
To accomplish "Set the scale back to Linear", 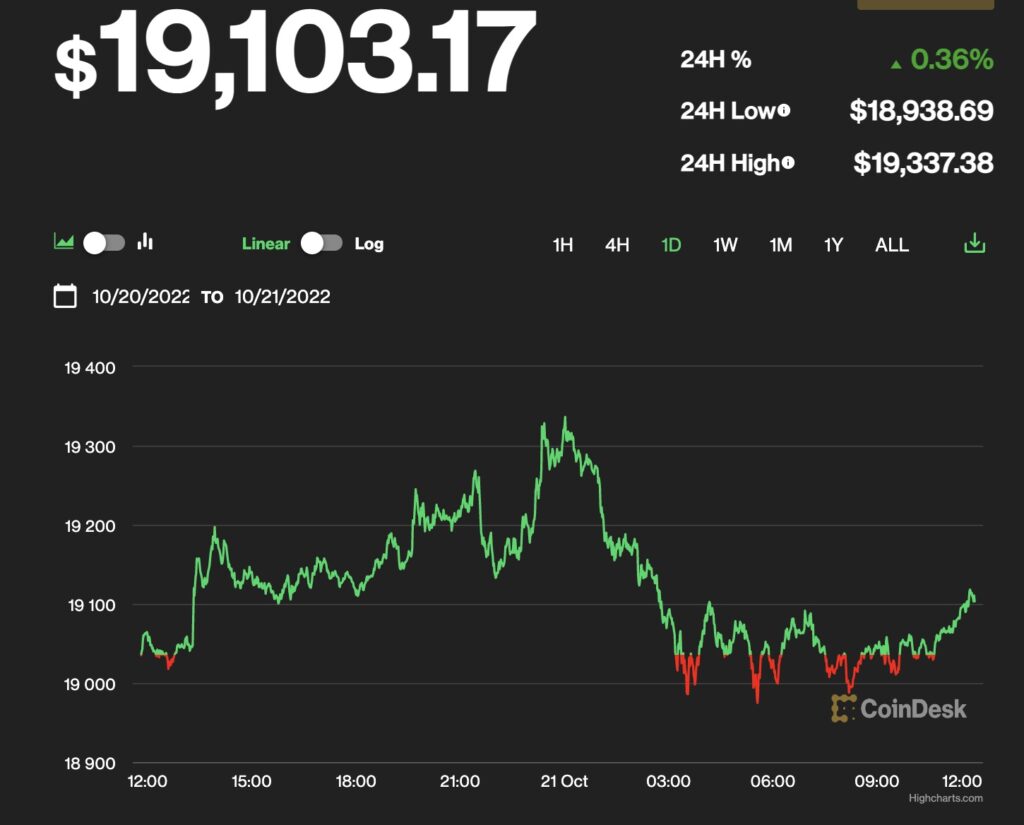I will point(265,243).
